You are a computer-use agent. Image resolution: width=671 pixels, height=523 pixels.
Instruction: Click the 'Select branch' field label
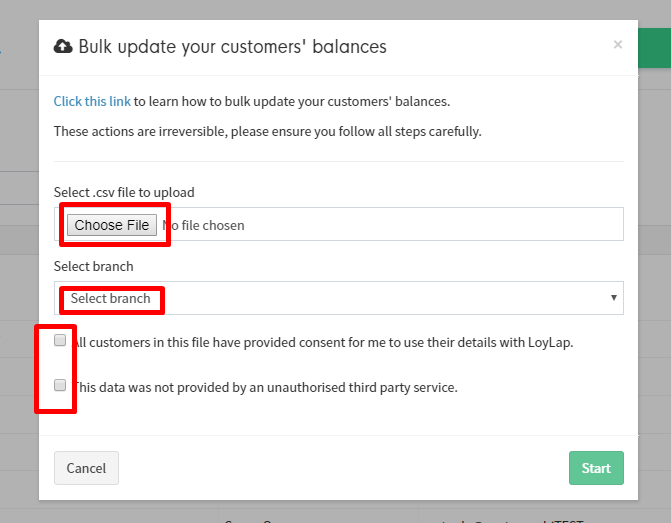93,266
